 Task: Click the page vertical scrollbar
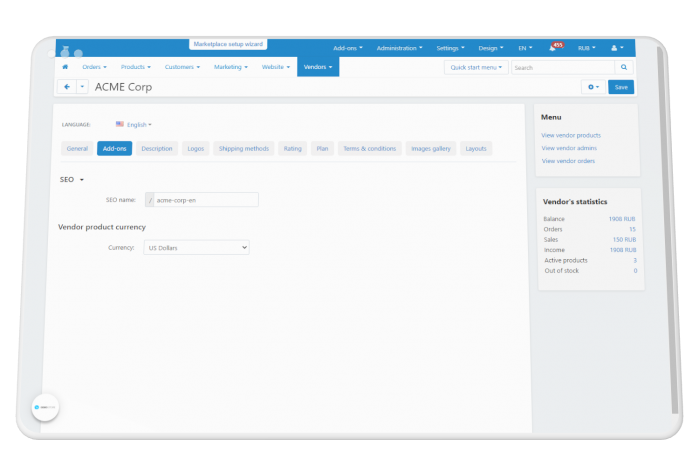pos(668,229)
